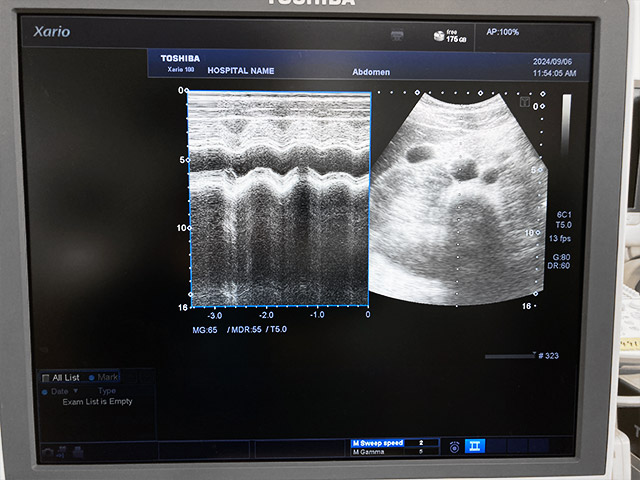This screenshot has height=480, width=640.
Task: Click the -2.0 time axis label
Action: click(x=266, y=315)
